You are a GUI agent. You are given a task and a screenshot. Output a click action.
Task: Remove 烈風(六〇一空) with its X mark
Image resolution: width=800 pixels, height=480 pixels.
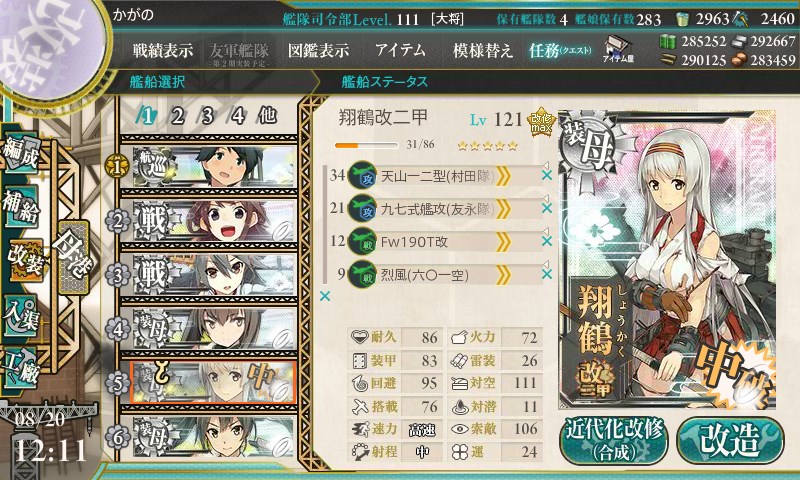click(546, 274)
